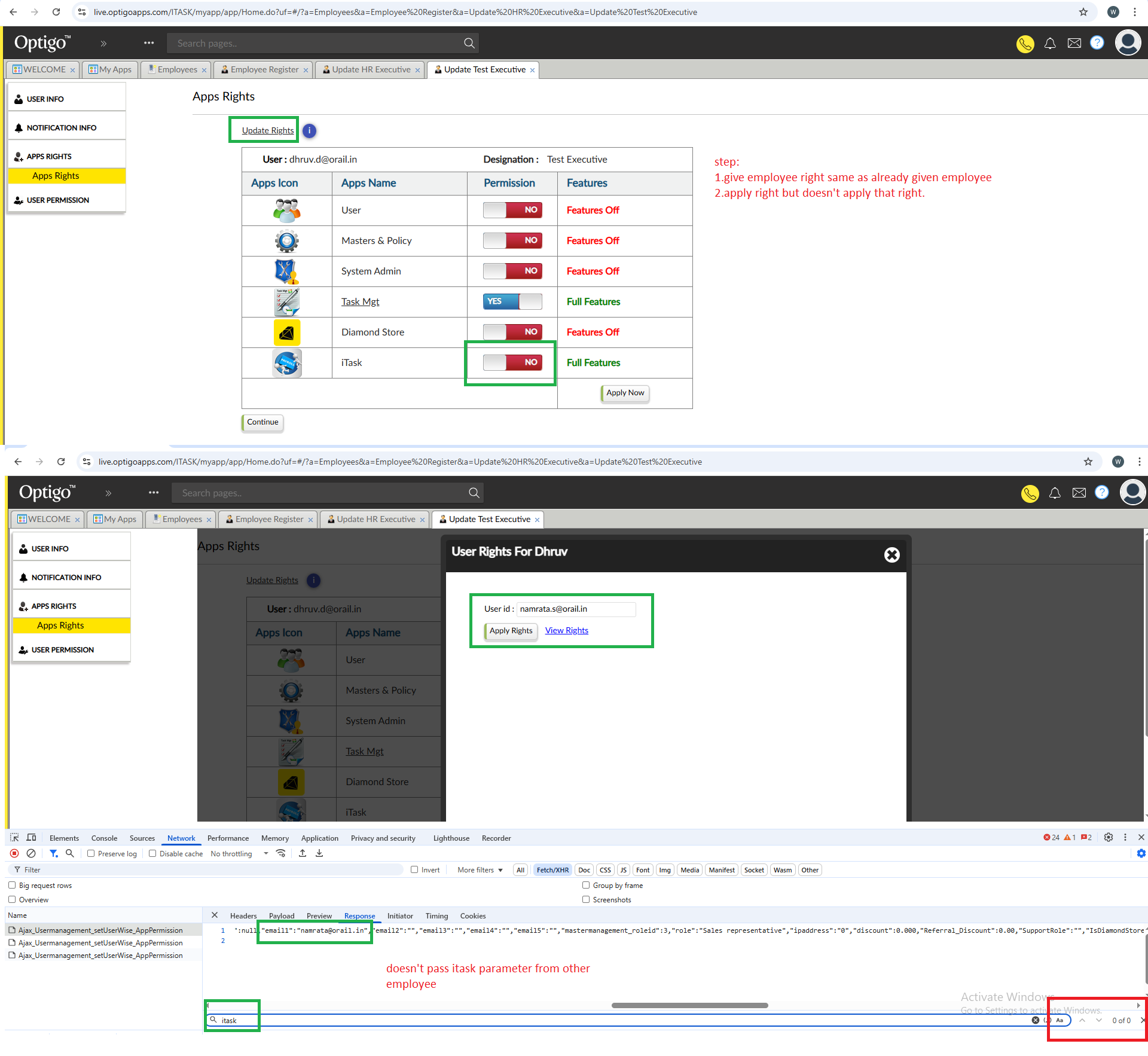The width and height of the screenshot is (1148, 1056).
Task: Click the DevTools clear network log icon
Action: [32, 853]
